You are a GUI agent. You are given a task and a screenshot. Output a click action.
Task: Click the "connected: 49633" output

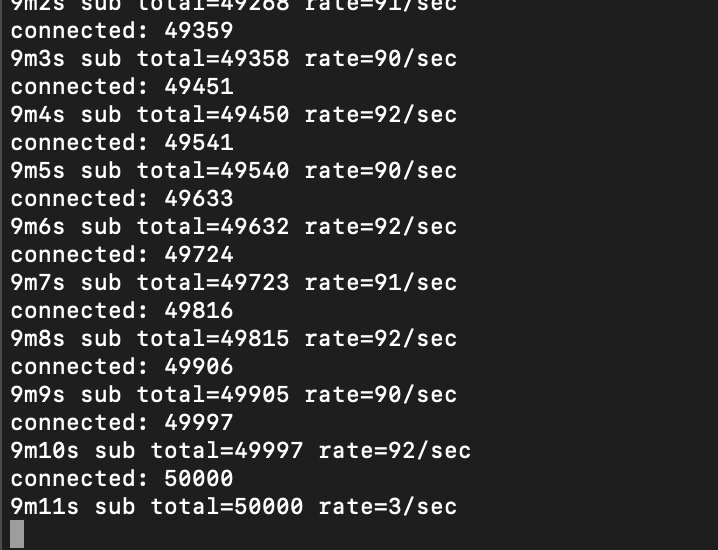pos(122,199)
